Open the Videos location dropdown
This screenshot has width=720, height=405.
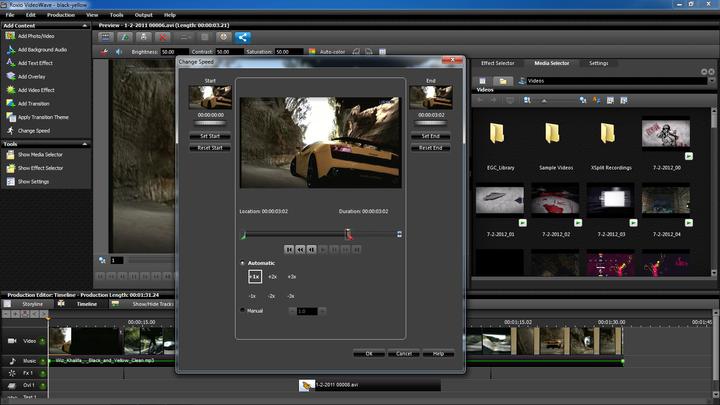712,81
